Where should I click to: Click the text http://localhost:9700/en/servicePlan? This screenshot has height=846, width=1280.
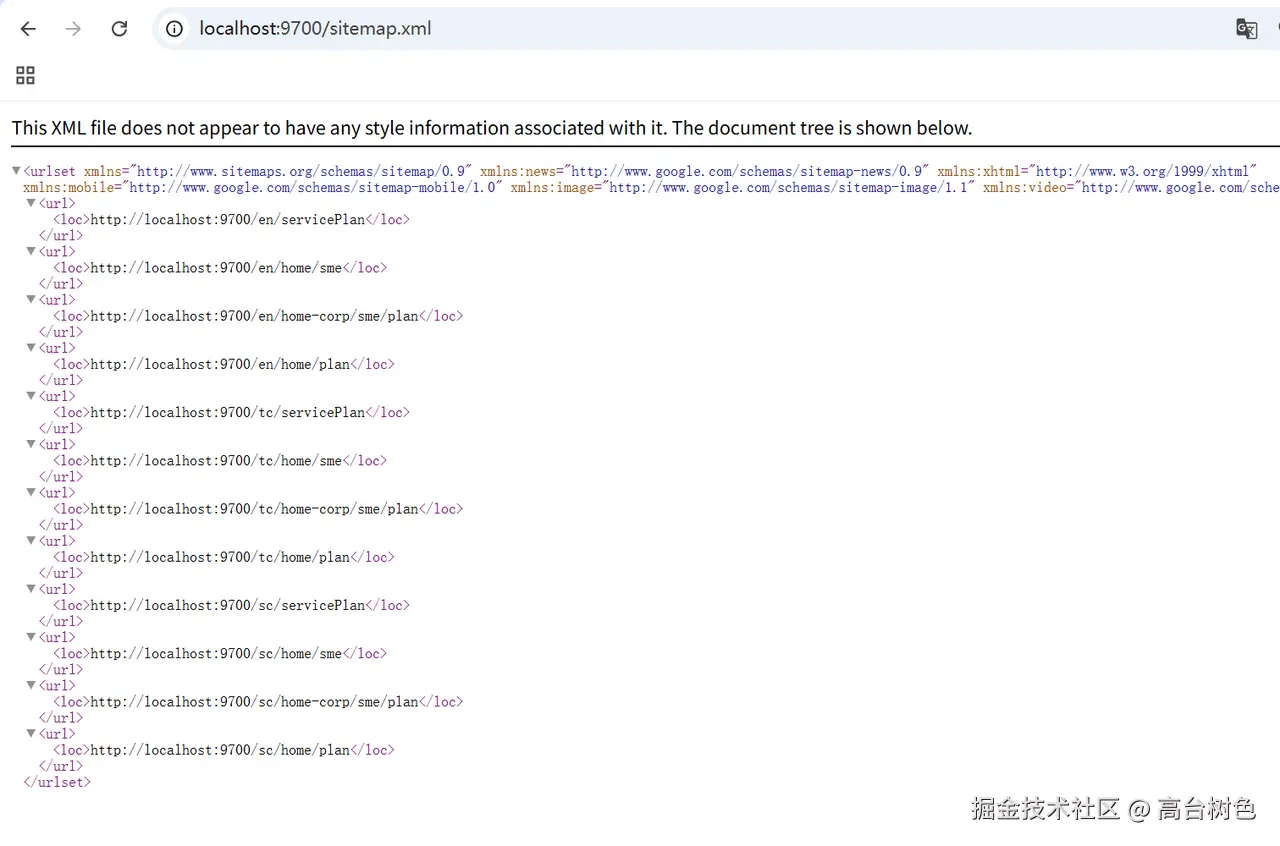228,220
